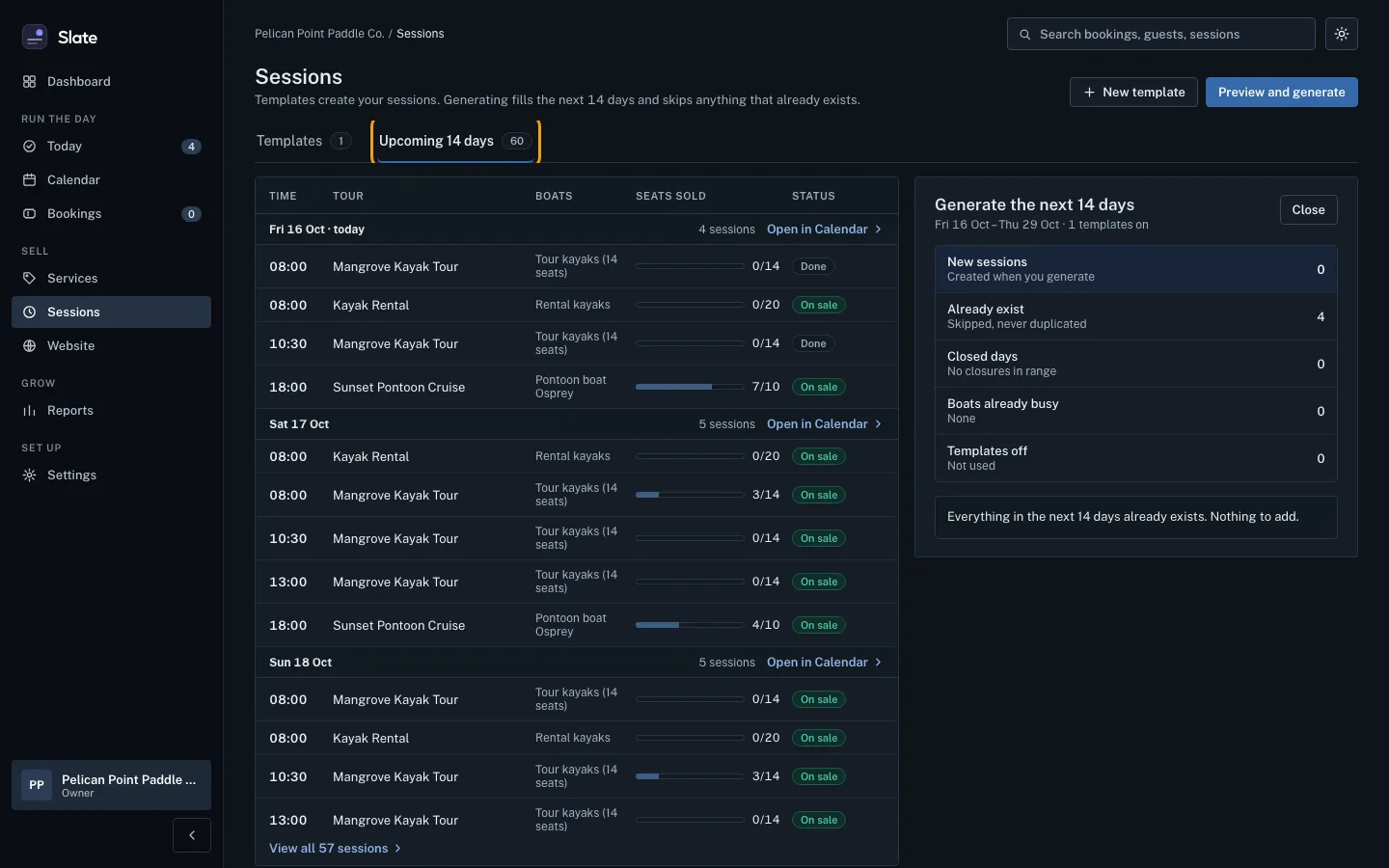Toggle the light/dark theme sun button

pyautogui.click(x=1342, y=34)
